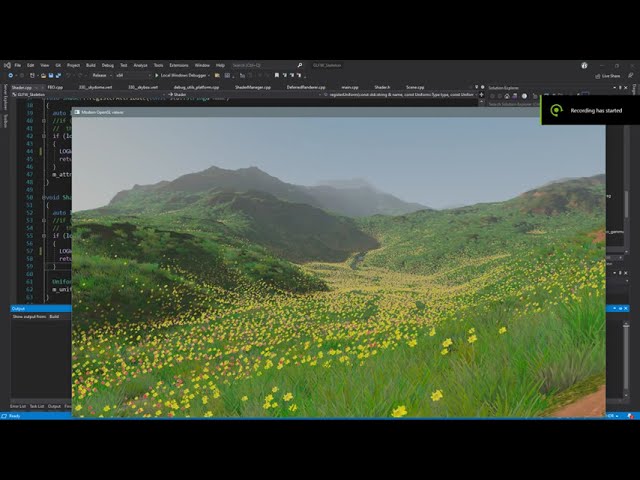Viewport: 640px width, 480px height.
Task: Open the registerUniform member dropdown
Action: point(400,95)
